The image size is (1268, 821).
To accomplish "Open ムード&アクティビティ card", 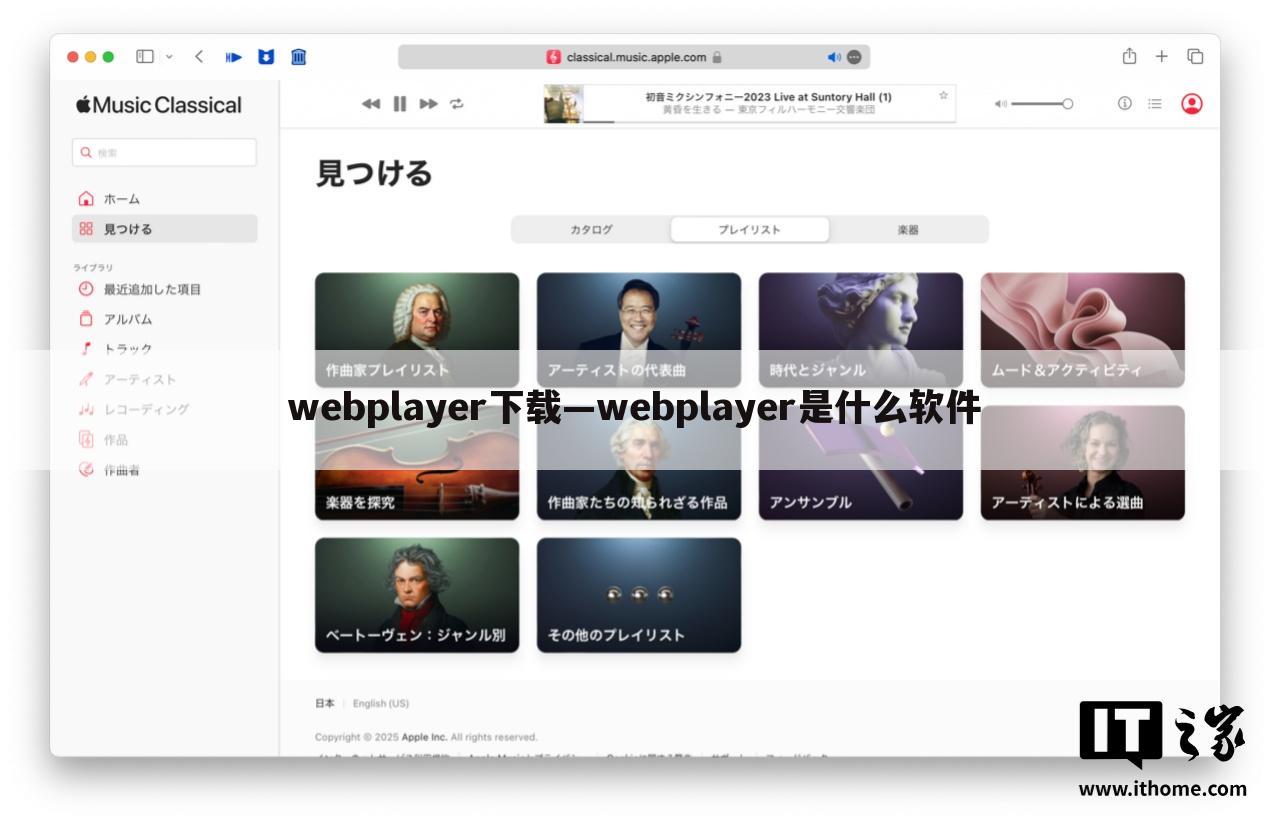I will pyautogui.click(x=1083, y=330).
